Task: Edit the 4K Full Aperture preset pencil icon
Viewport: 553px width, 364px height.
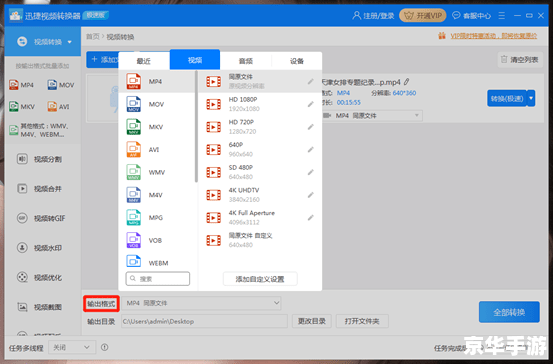Action: click(310, 218)
